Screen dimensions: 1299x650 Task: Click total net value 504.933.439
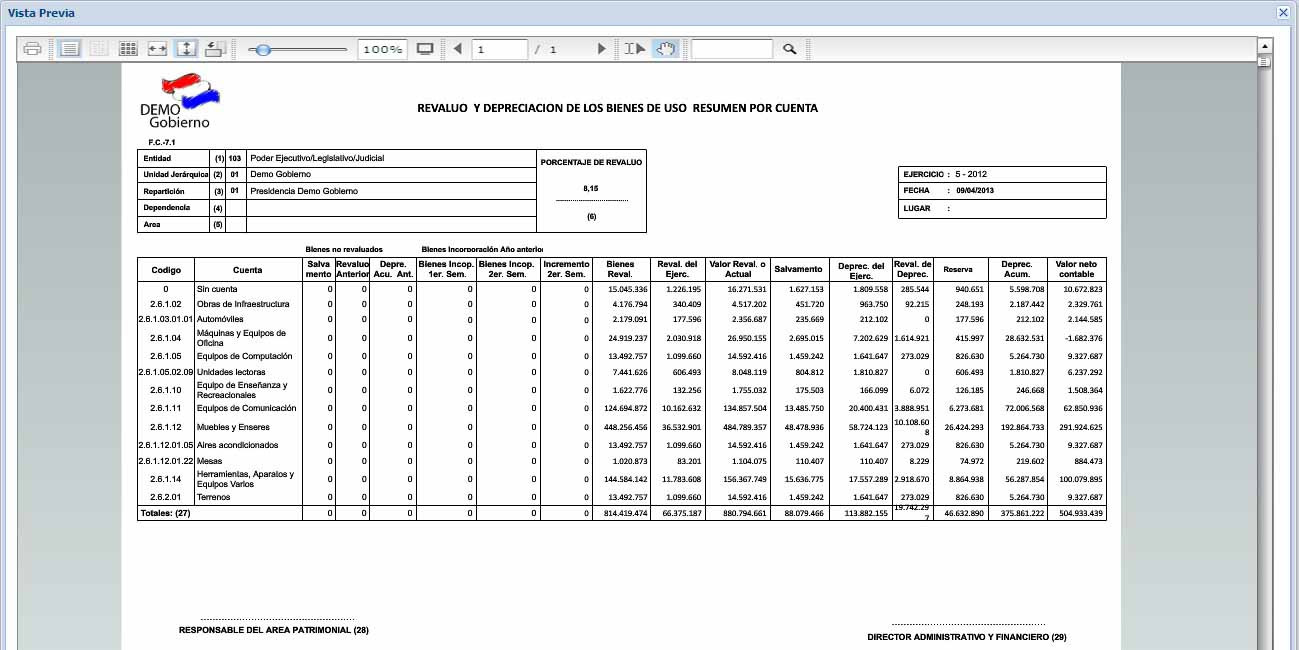pyautogui.click(x=1079, y=513)
